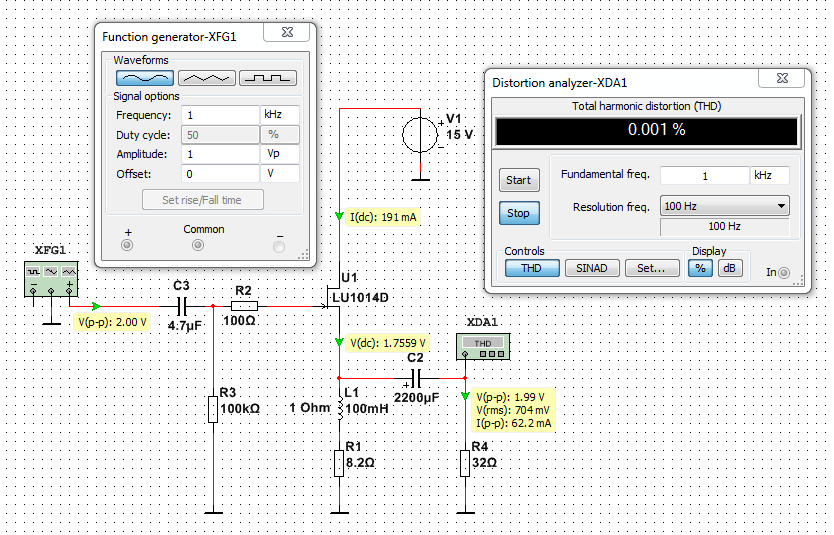
Task: Click the Duty cycle value field
Action: coord(220,135)
